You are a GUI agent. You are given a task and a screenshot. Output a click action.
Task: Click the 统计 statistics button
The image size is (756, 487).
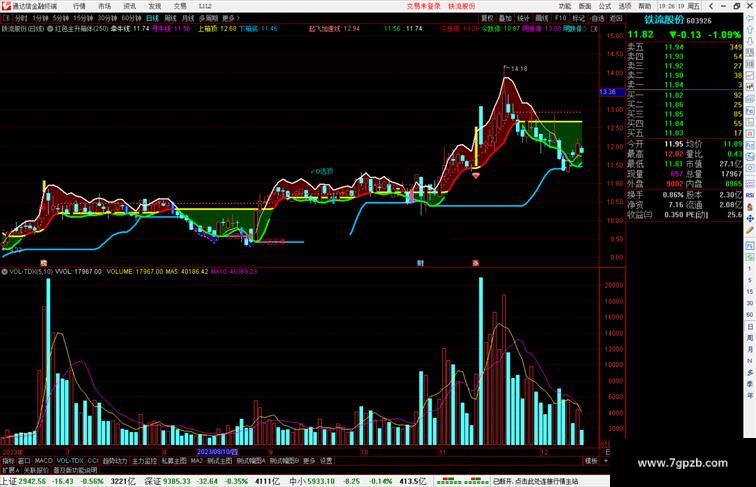point(524,18)
